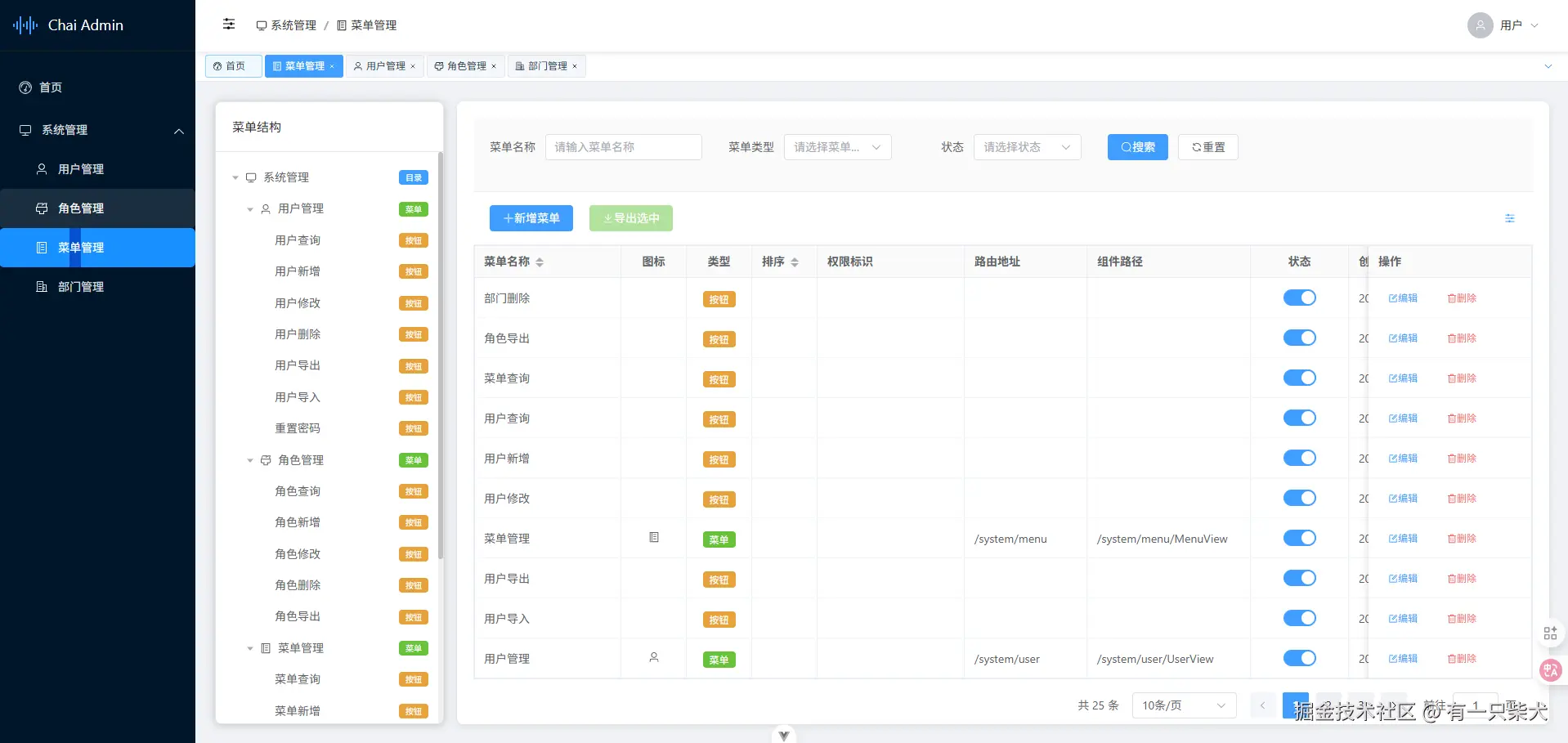1568x743 pixels.
Task: Click the 用户管理 row person icon
Action: tap(654, 657)
